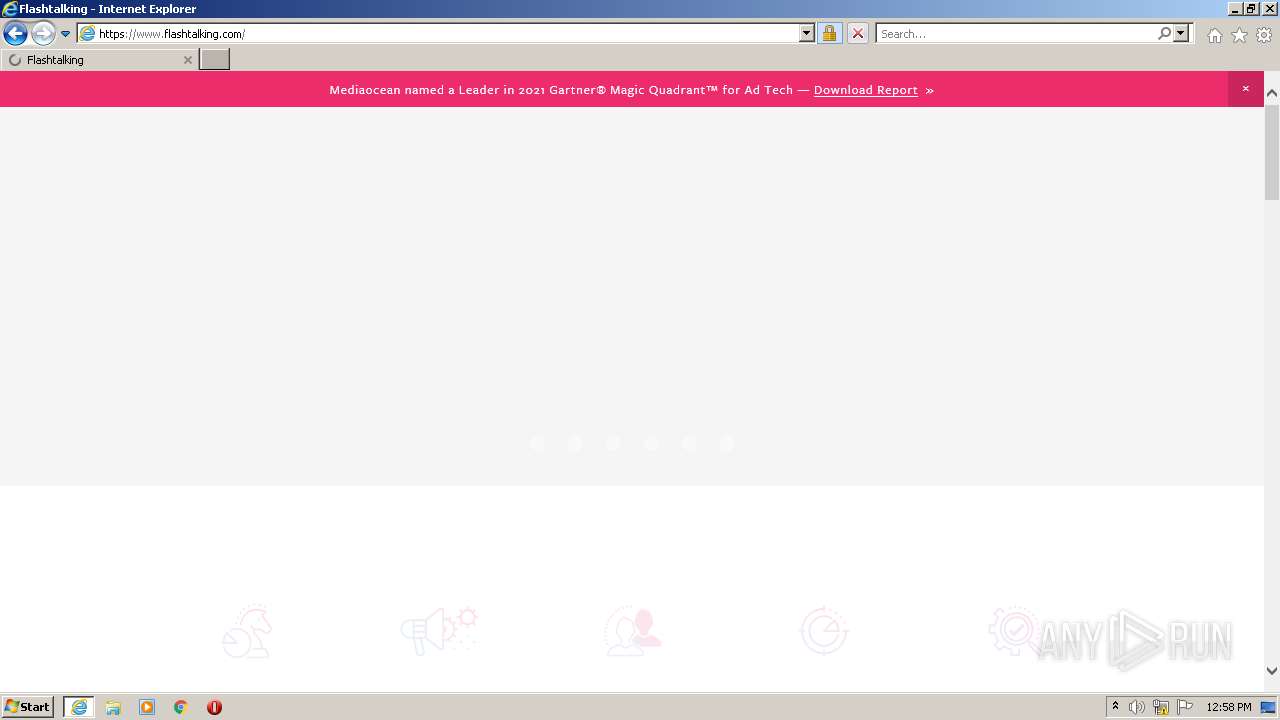Click the scrollbar up arrow

click(x=1272, y=93)
